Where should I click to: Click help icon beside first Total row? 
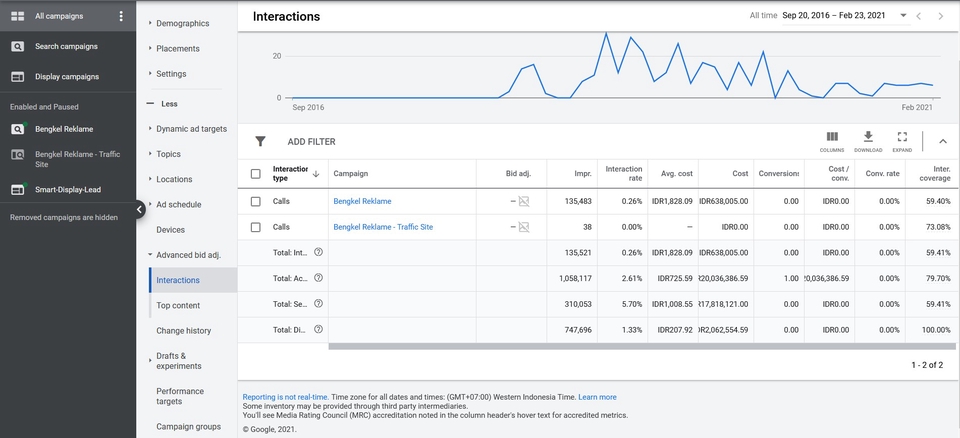[x=319, y=253]
